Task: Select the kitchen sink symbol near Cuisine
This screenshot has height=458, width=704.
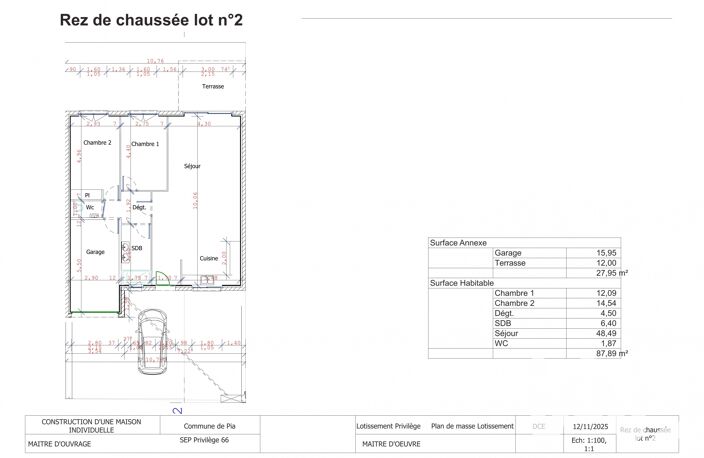Action: 207,280
